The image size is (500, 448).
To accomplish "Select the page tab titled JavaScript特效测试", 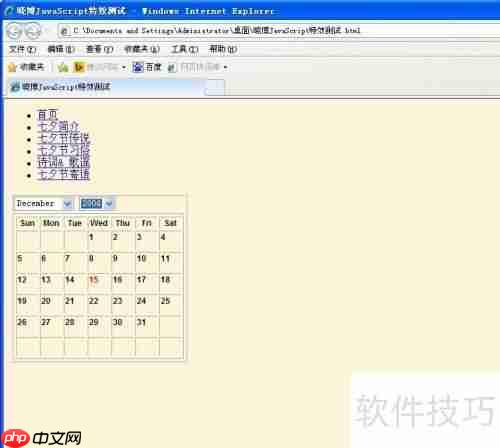I will click(x=105, y=87).
